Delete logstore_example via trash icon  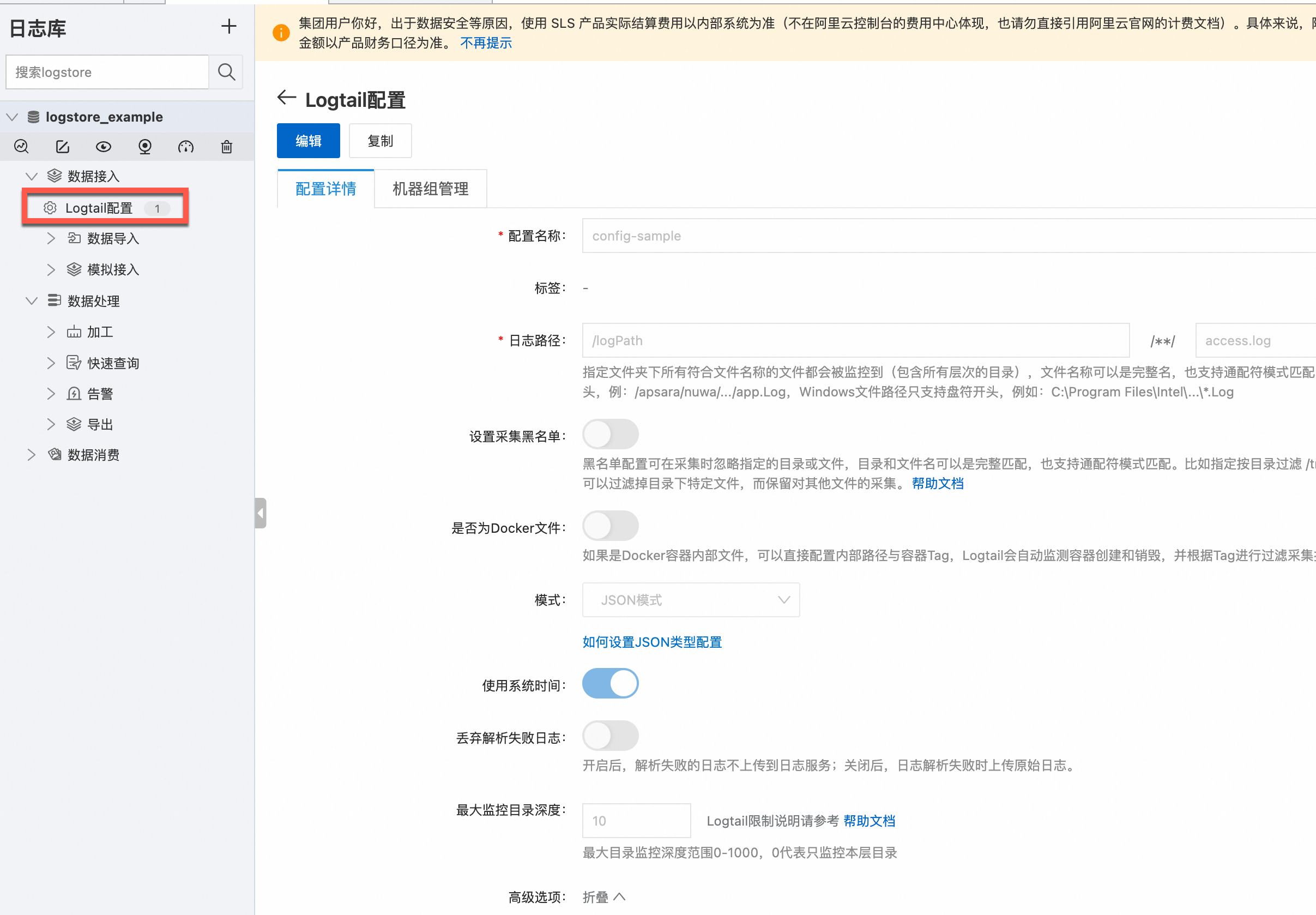226,146
